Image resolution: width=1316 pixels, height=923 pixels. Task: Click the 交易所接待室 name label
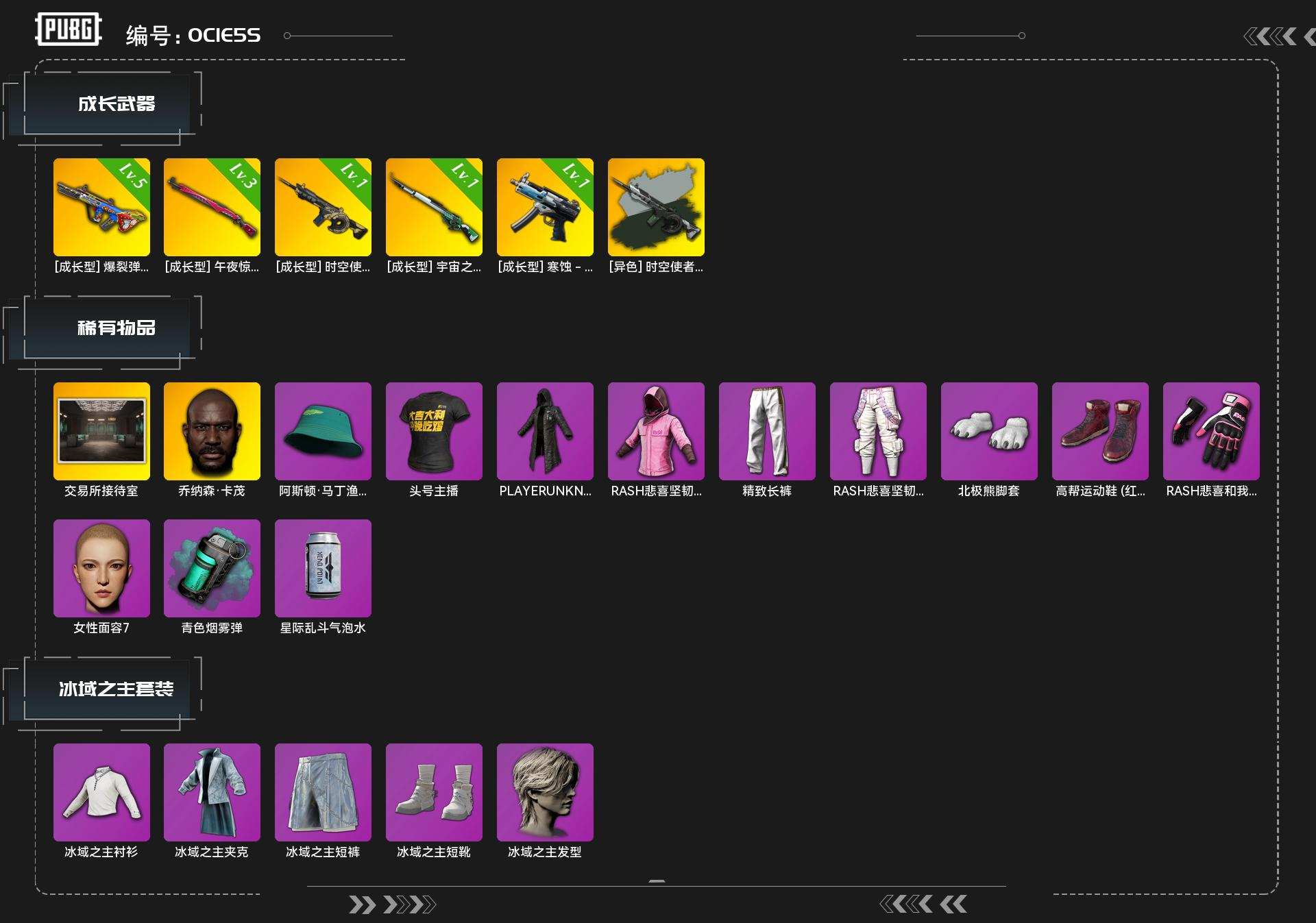[101, 491]
